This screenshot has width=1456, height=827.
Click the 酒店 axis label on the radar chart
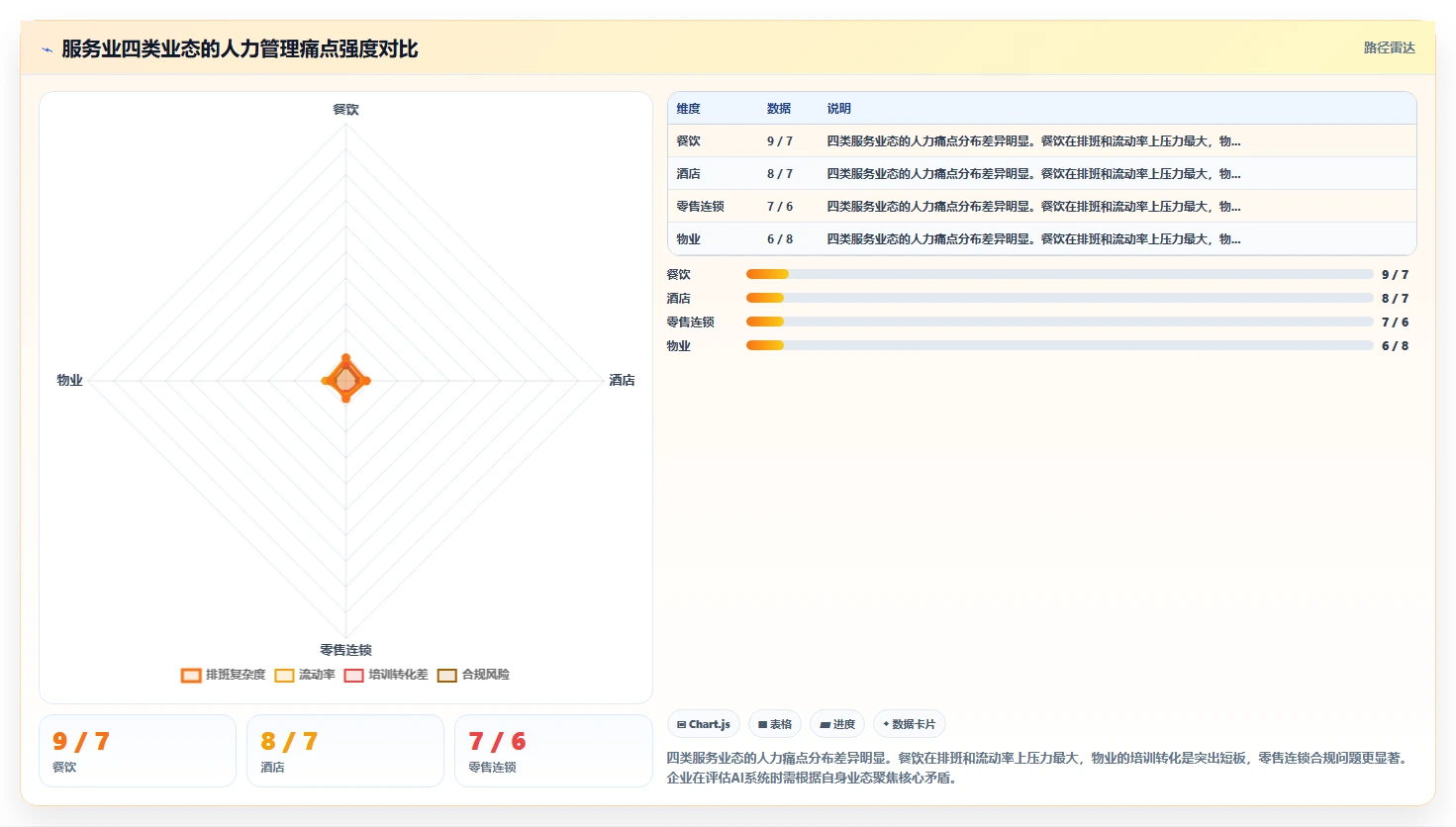(x=622, y=380)
